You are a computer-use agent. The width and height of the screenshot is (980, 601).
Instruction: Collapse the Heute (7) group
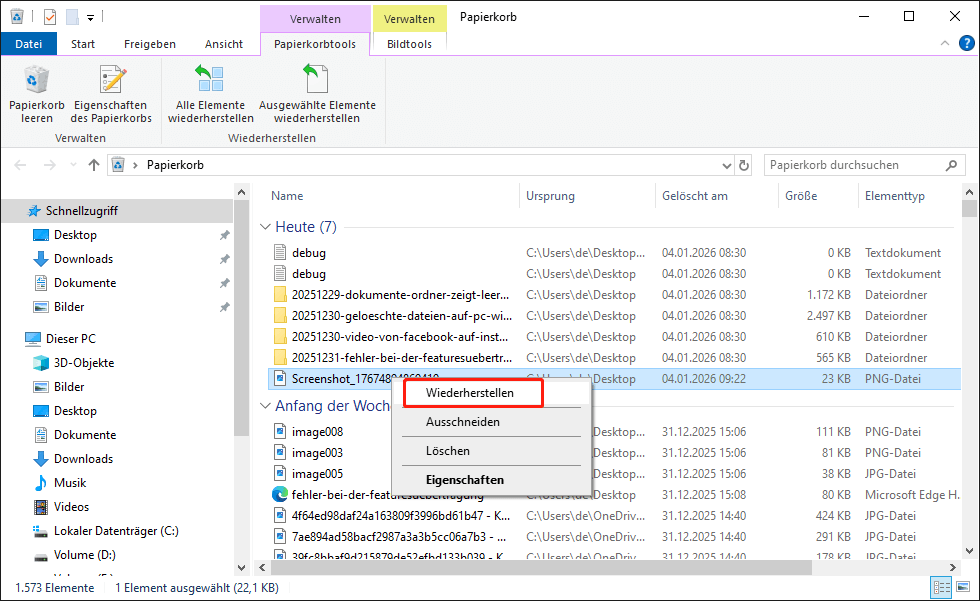(265, 228)
